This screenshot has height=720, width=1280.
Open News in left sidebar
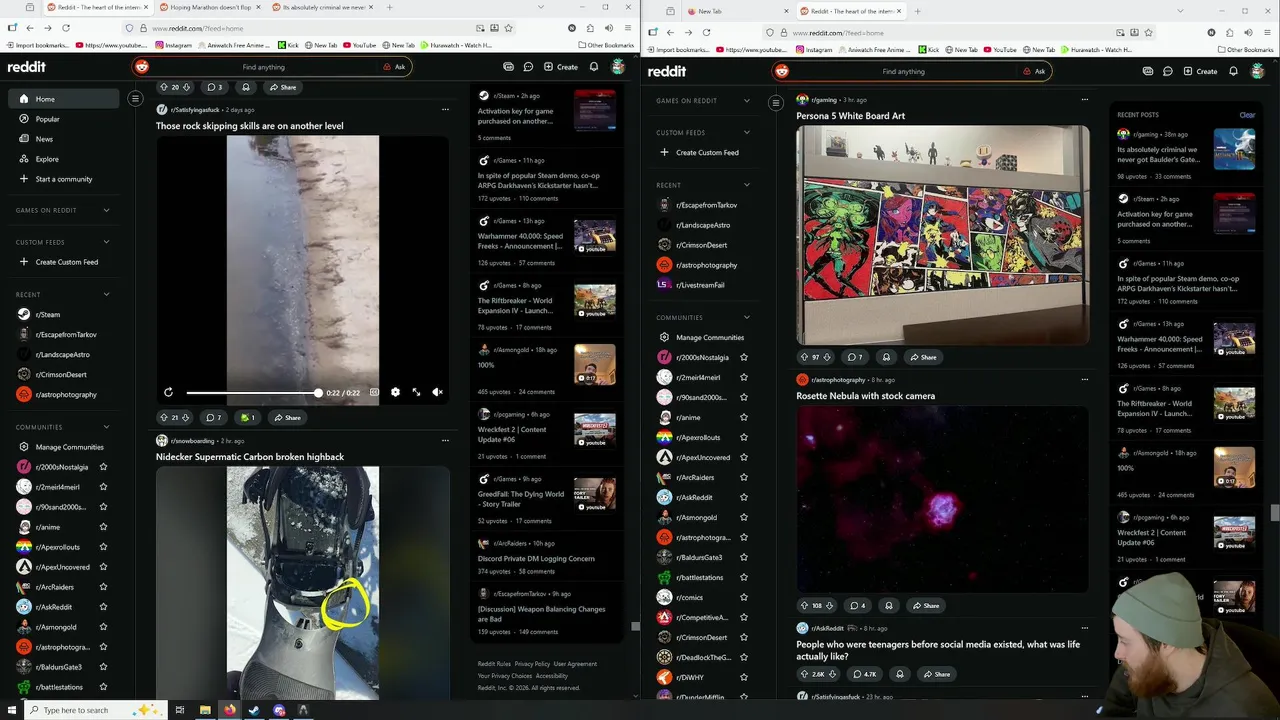(x=65, y=139)
